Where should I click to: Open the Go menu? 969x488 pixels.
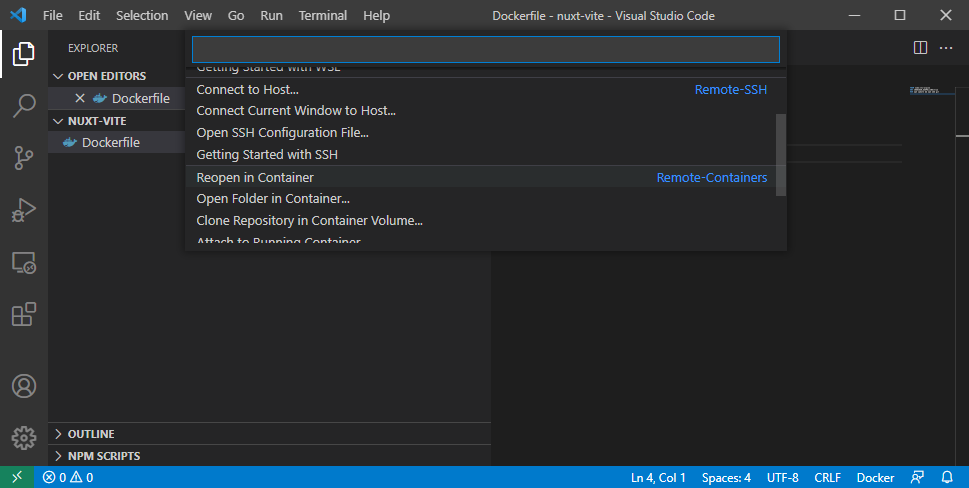point(236,15)
